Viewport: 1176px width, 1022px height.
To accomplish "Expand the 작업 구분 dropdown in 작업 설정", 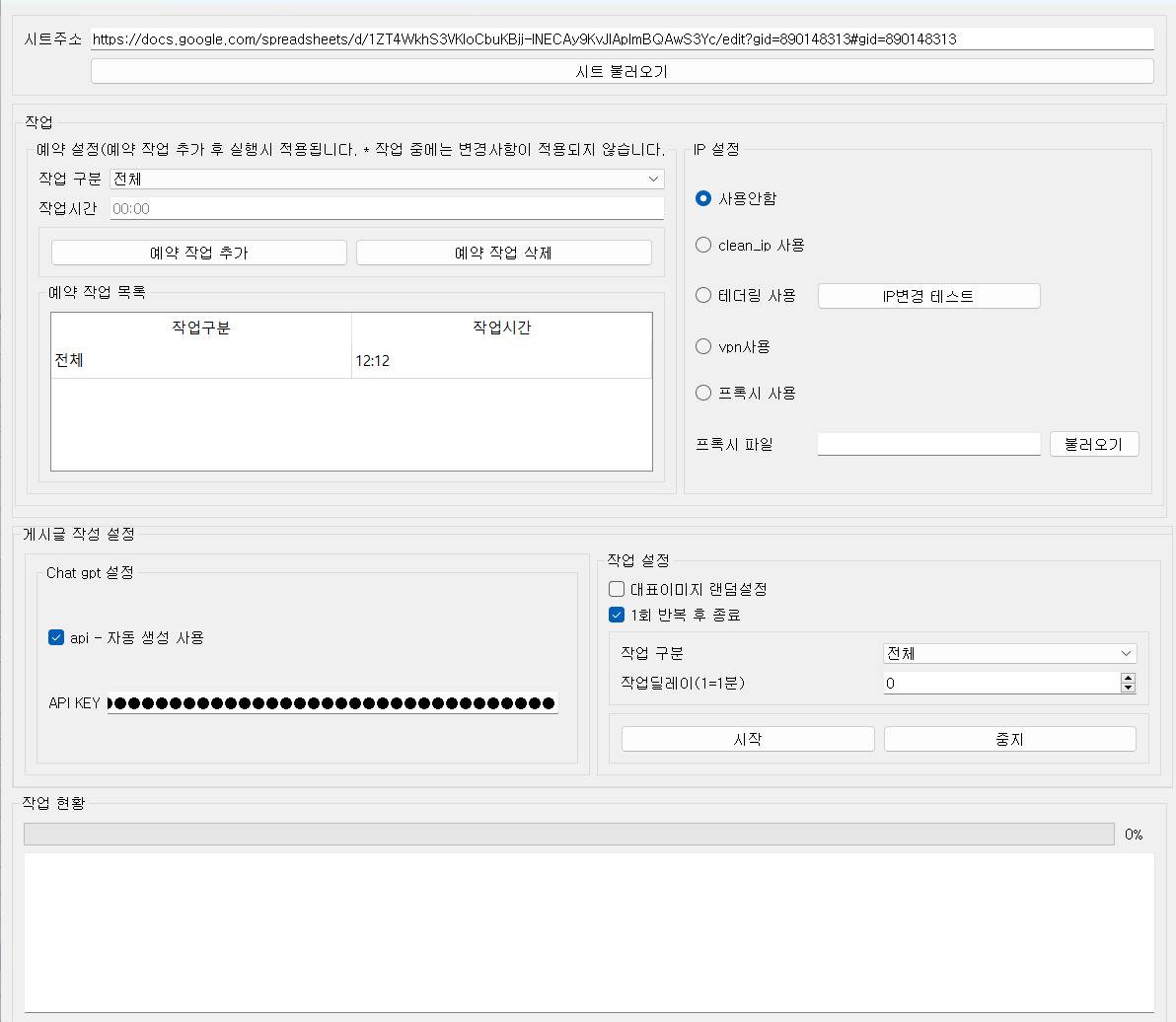I will pyautogui.click(x=1009, y=653).
